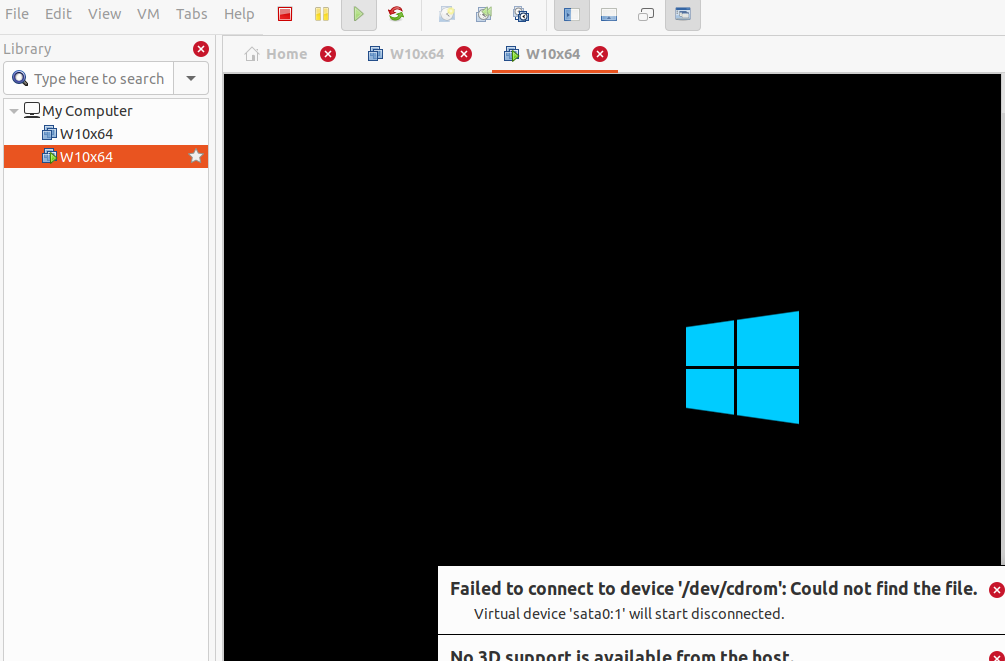Click the magnifier icon in search box
The image size is (1005, 661).
tap(20, 78)
